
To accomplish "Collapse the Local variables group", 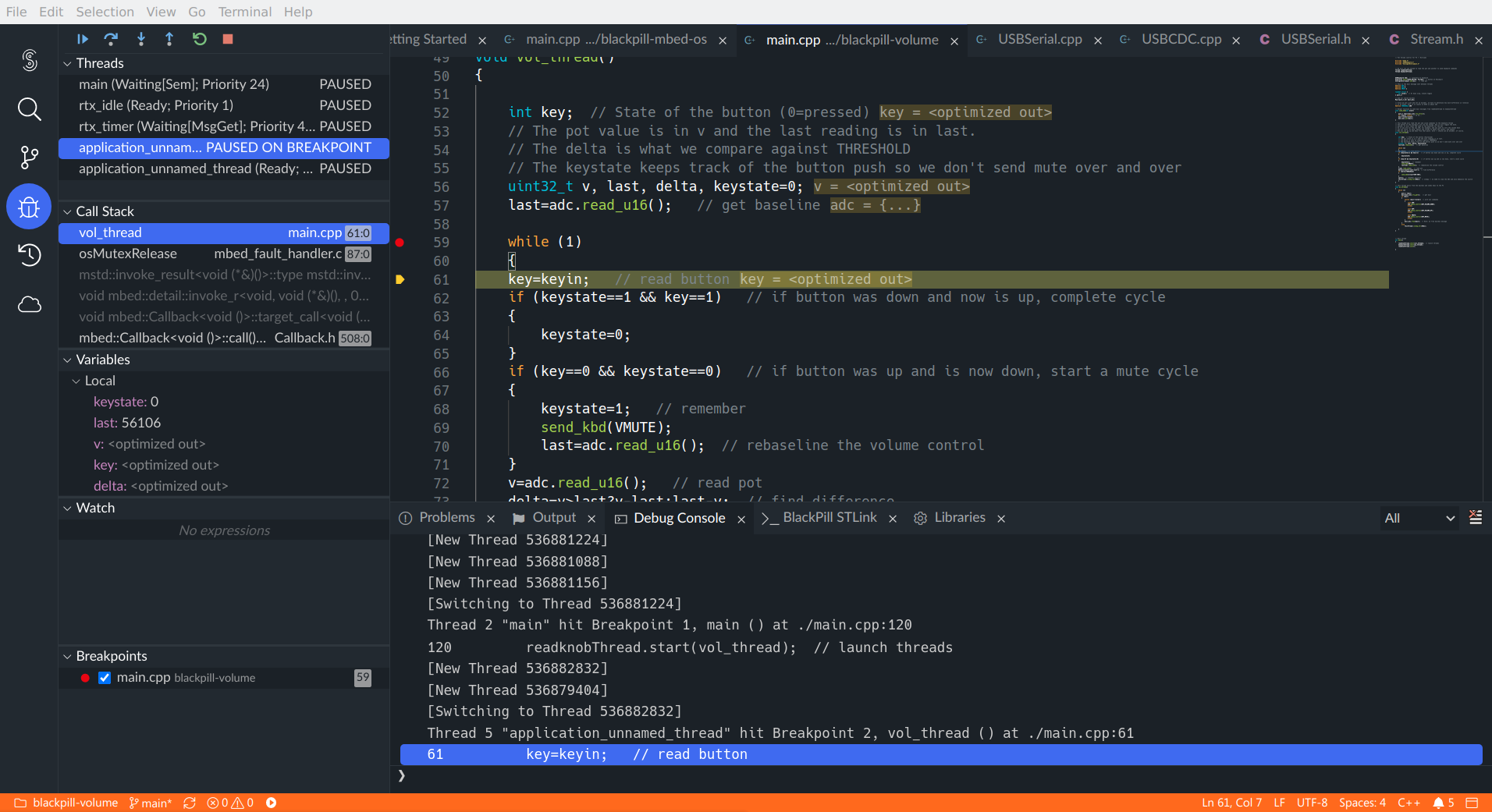I will click(x=76, y=381).
